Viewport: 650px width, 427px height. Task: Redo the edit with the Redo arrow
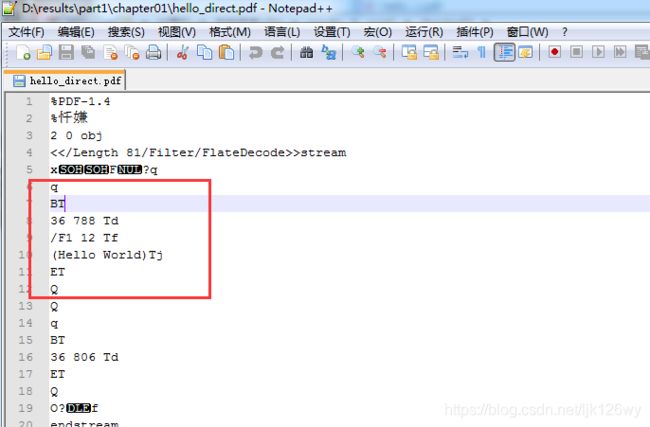(277, 53)
